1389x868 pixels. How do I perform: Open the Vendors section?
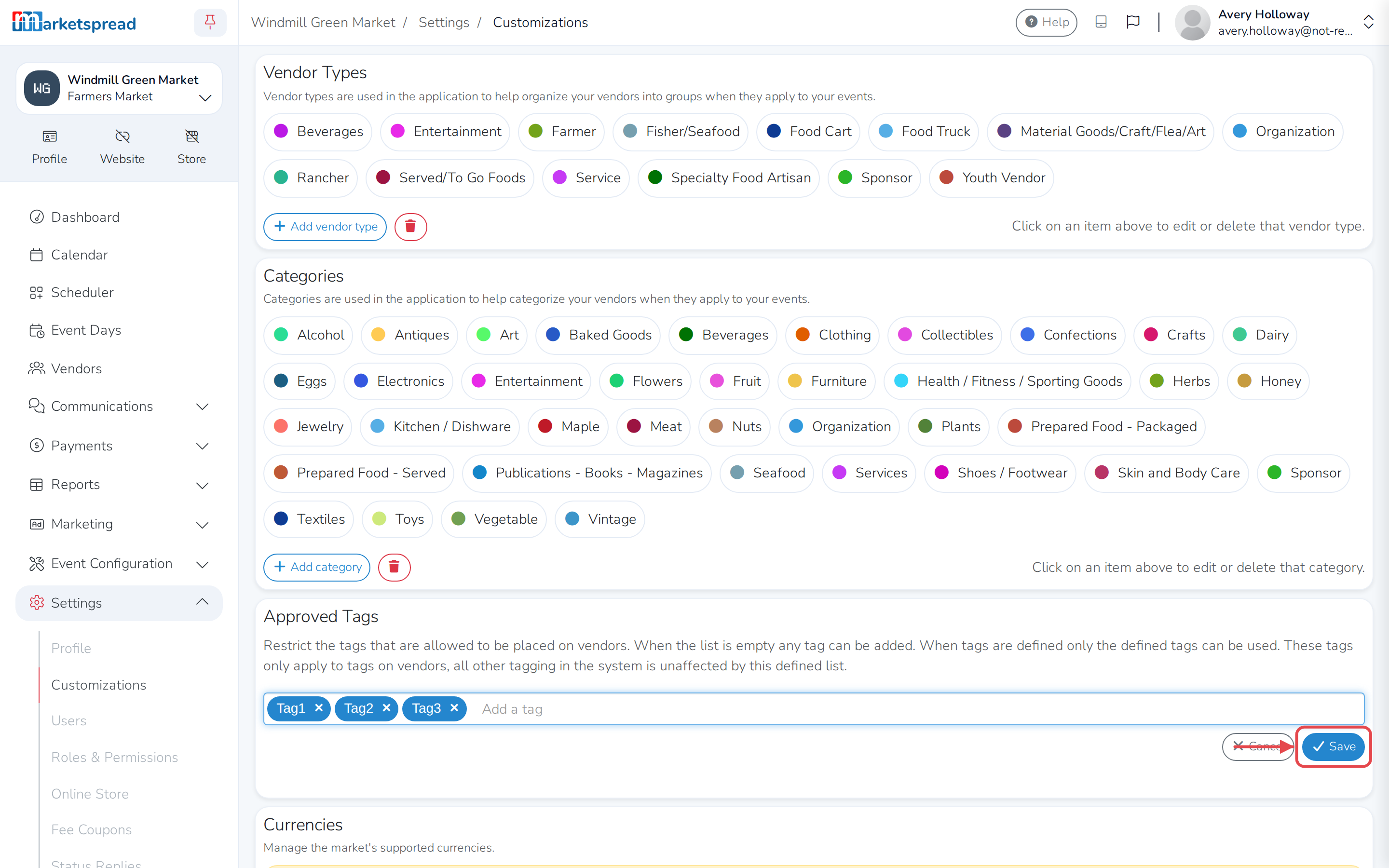click(x=119, y=368)
